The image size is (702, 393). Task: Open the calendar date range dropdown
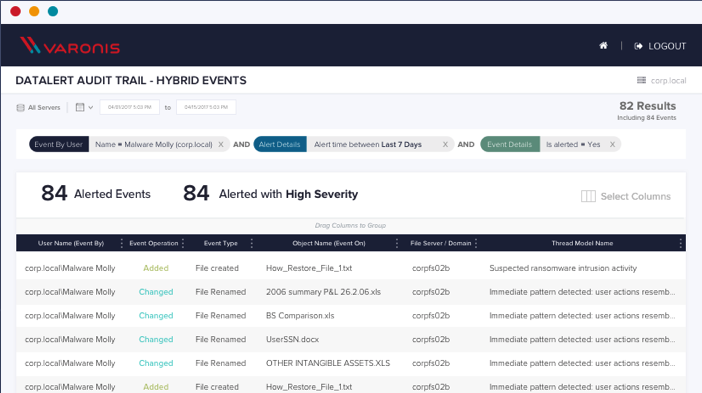tap(84, 107)
